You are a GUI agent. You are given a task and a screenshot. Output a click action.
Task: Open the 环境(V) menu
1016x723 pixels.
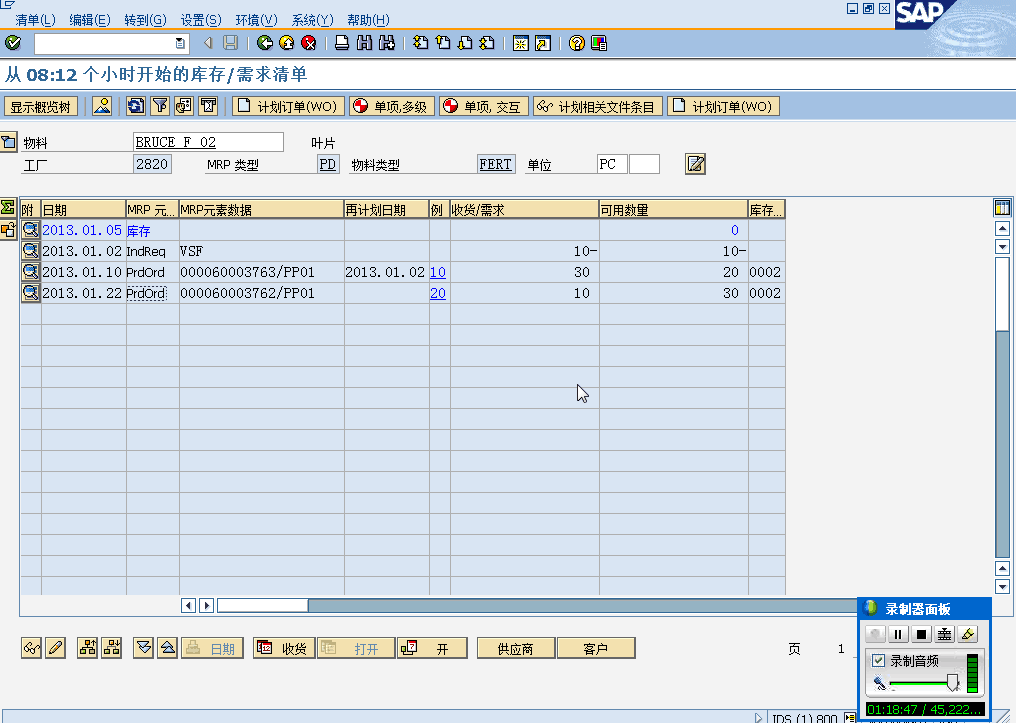tap(256, 20)
